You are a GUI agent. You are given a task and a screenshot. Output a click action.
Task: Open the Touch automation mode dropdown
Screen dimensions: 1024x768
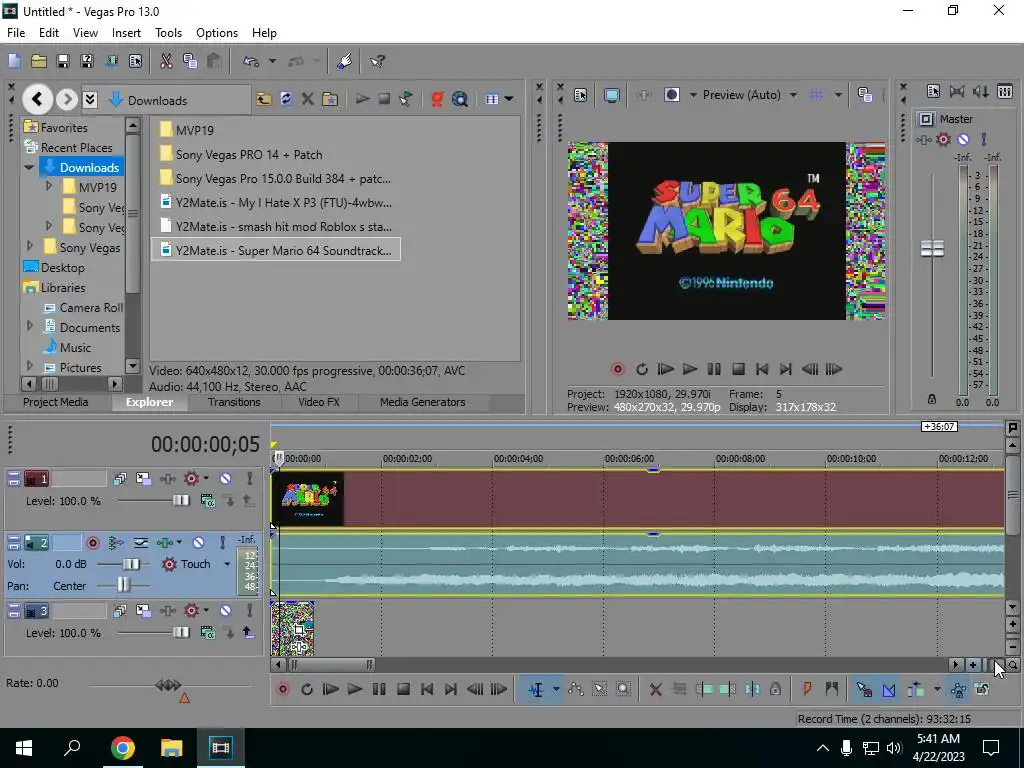pos(227,564)
